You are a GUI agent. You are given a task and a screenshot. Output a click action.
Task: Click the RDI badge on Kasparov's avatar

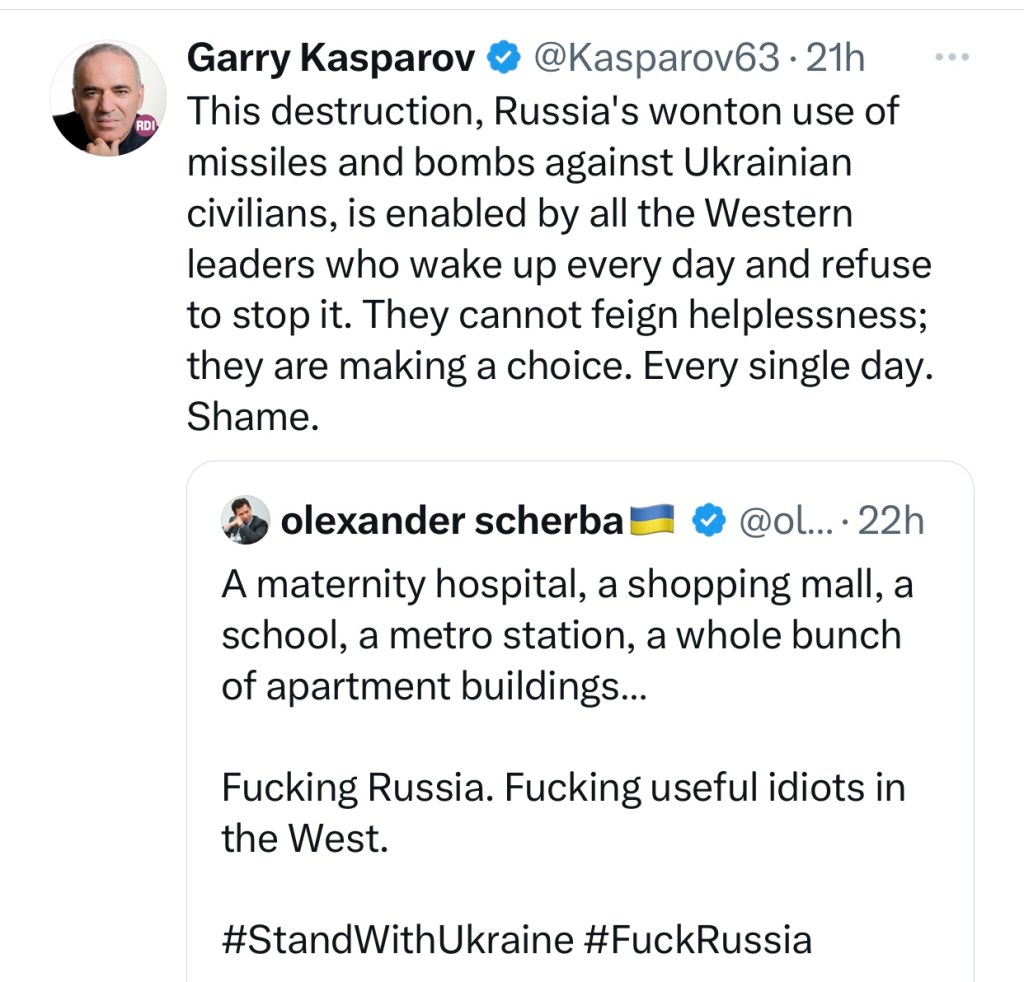[148, 124]
